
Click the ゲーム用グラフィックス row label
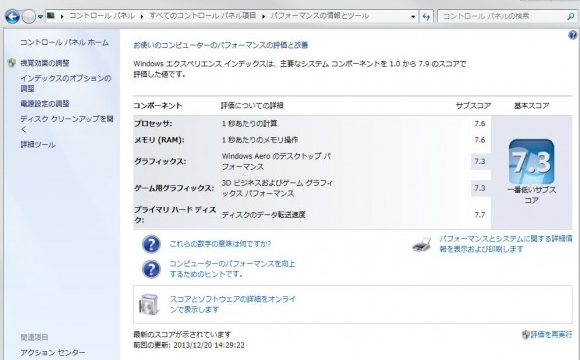[x=174, y=188]
